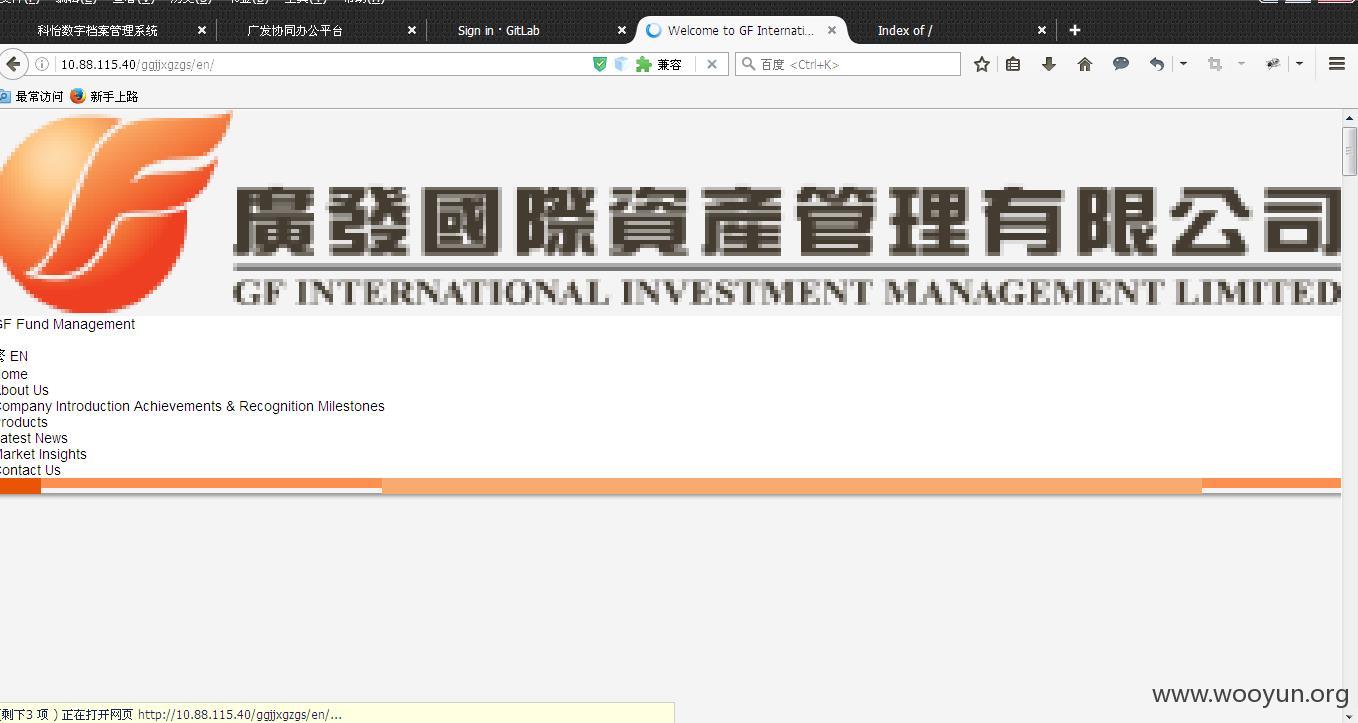
Task: Switch to the Sign in · GitLab tab
Action: pyautogui.click(x=499, y=31)
